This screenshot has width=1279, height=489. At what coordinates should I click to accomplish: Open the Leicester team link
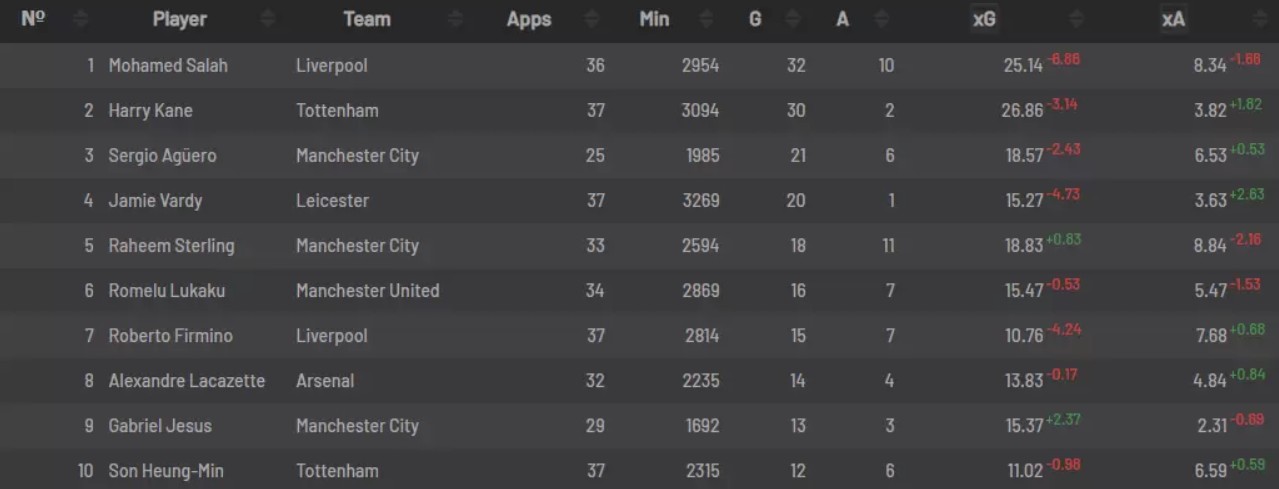click(332, 201)
